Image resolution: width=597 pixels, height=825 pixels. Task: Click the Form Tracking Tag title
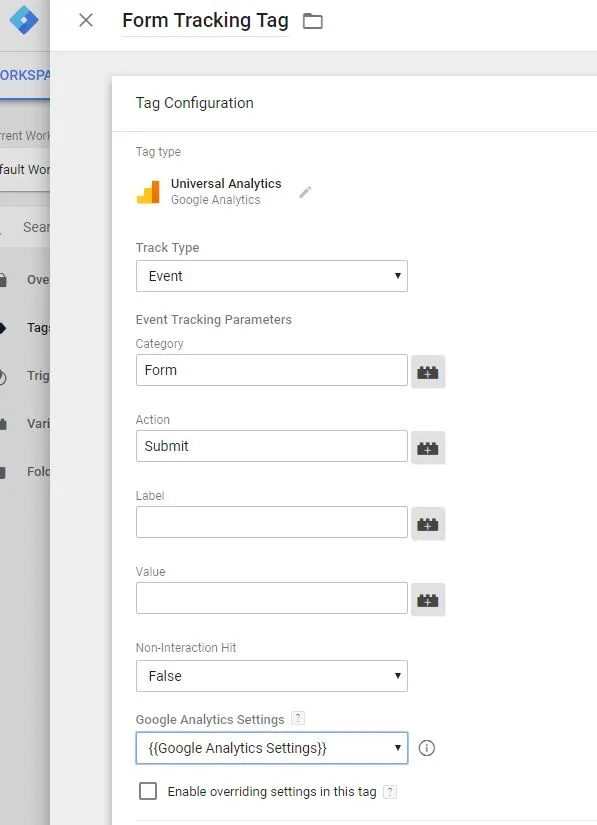(205, 21)
